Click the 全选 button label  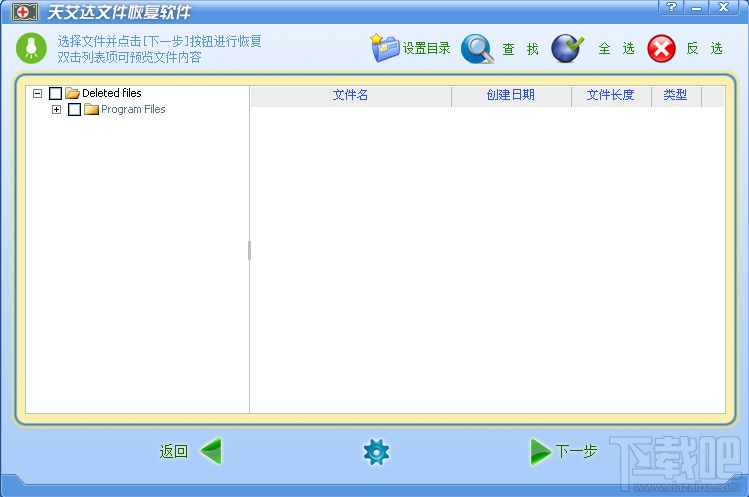pos(616,48)
